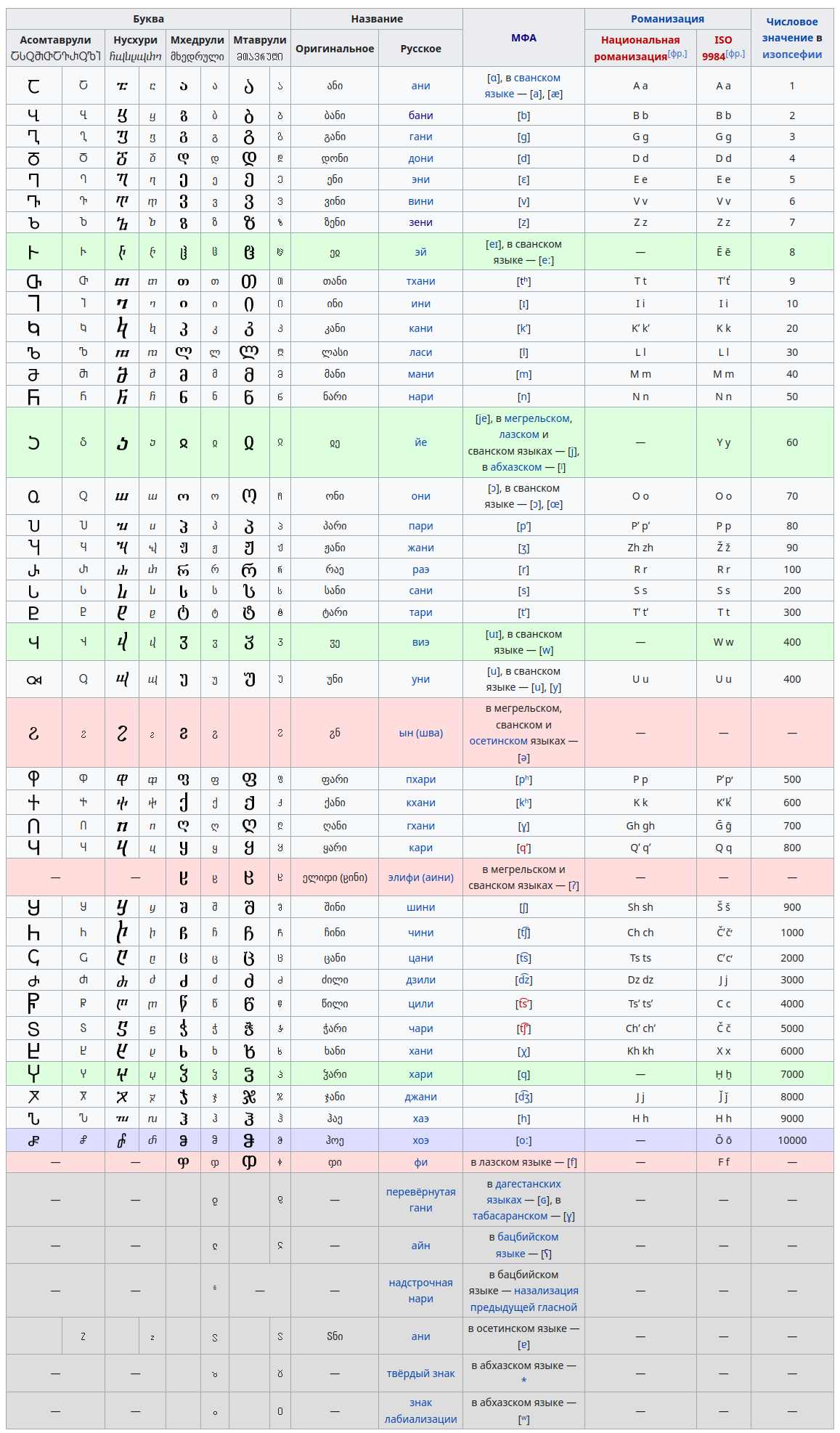Select the Мхедрули column header
Image resolution: width=840 pixels, height=1433 pixels.
pos(197,48)
